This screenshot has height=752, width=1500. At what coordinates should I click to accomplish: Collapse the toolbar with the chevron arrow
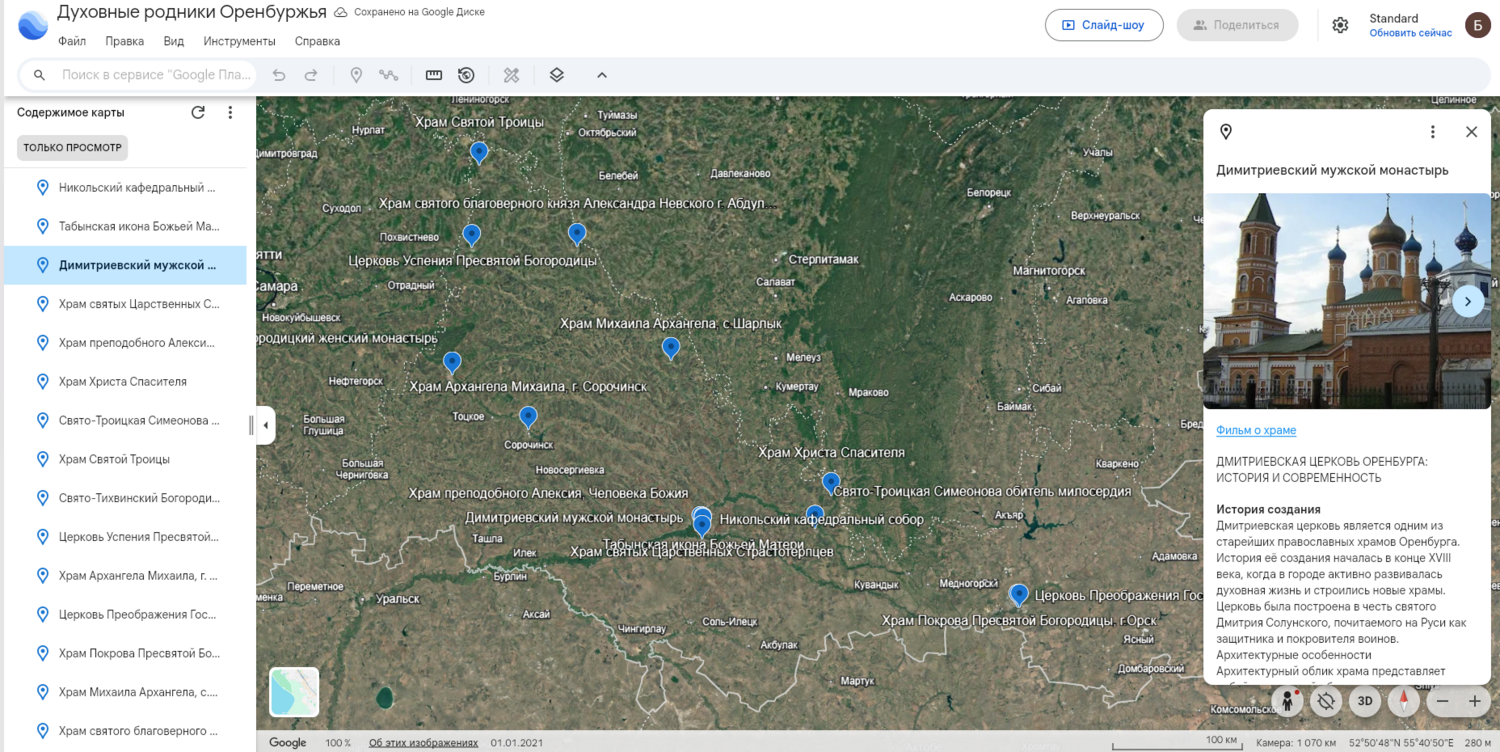[602, 75]
